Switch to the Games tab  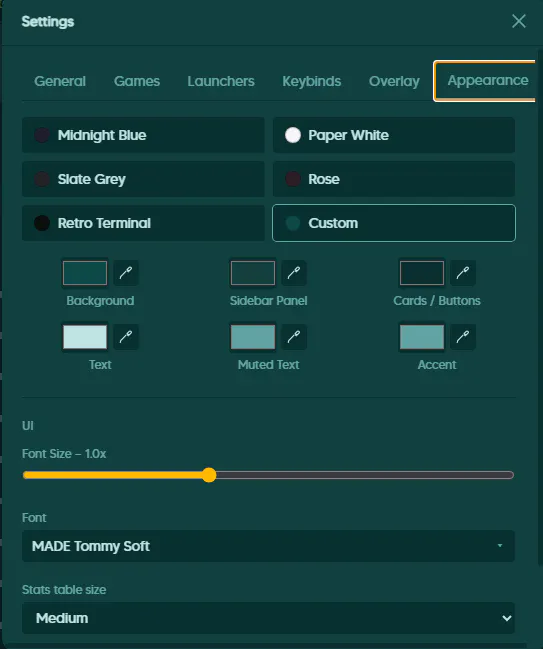click(137, 81)
